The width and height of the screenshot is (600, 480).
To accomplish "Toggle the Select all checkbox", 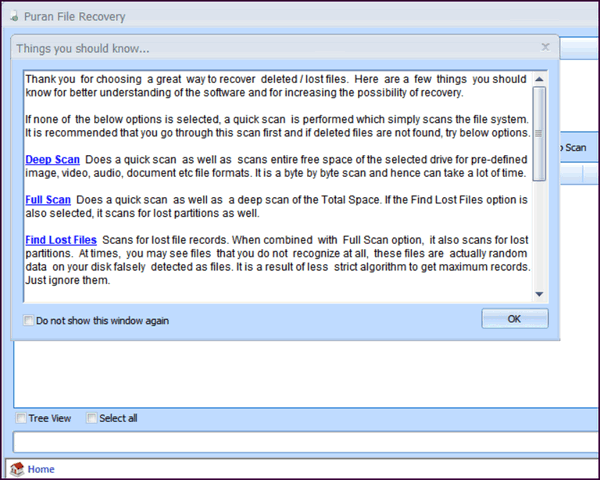I will point(91,418).
